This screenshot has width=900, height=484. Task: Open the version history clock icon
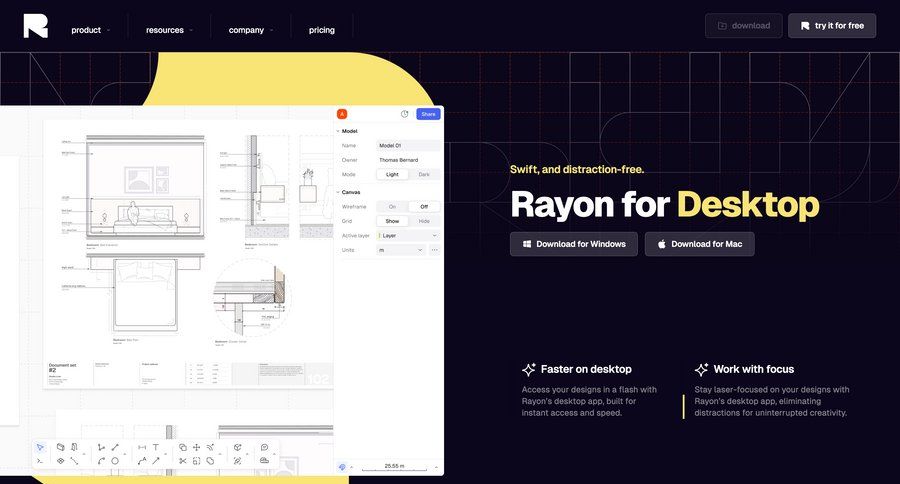tap(405, 114)
